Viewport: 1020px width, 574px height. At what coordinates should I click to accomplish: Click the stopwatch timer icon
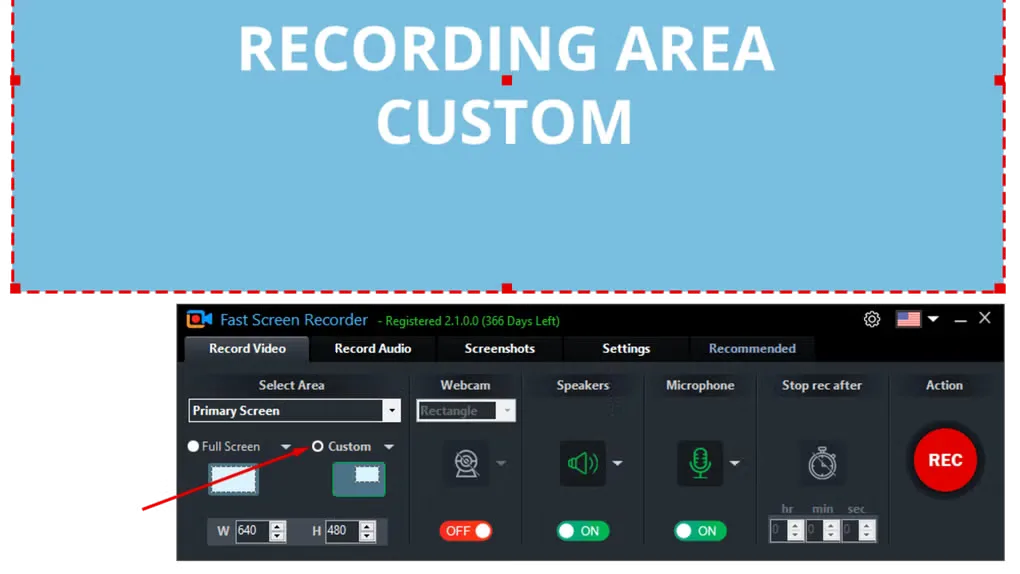(822, 463)
